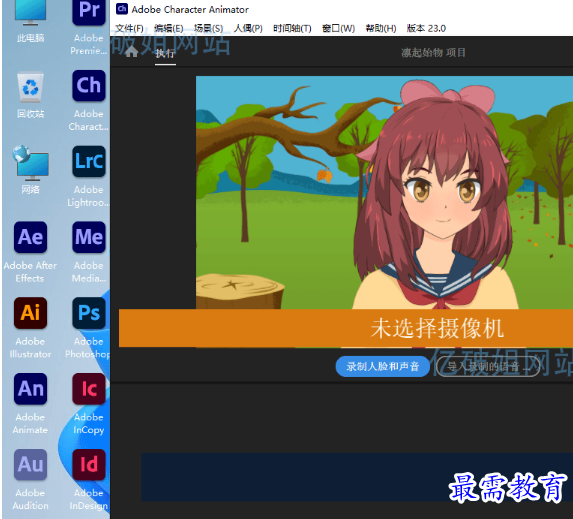Image resolution: width=573 pixels, height=519 pixels.
Task: Launch Adobe Audition shortcut
Action: (30, 480)
